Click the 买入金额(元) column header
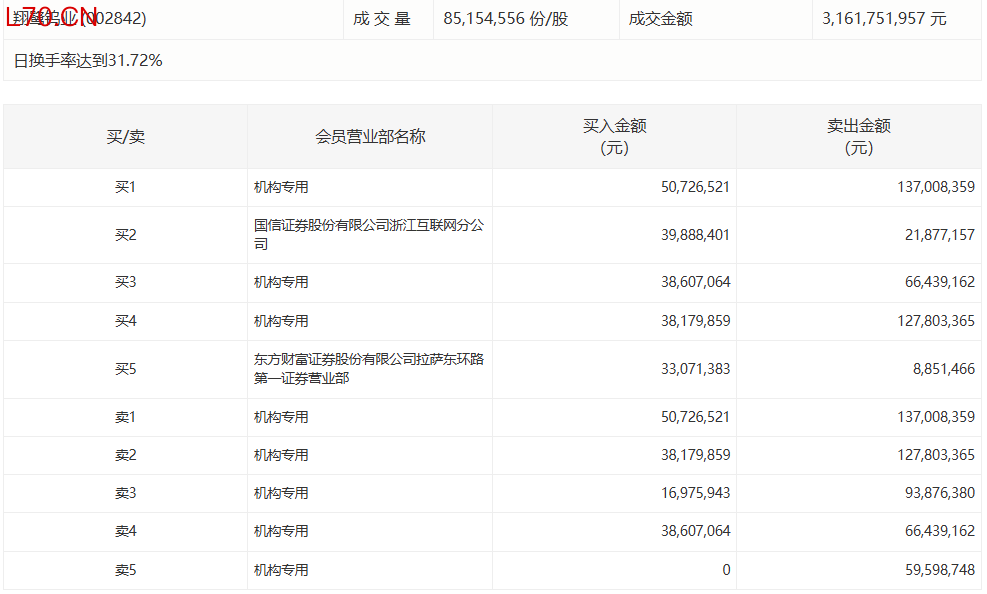The image size is (987, 594). click(614, 137)
